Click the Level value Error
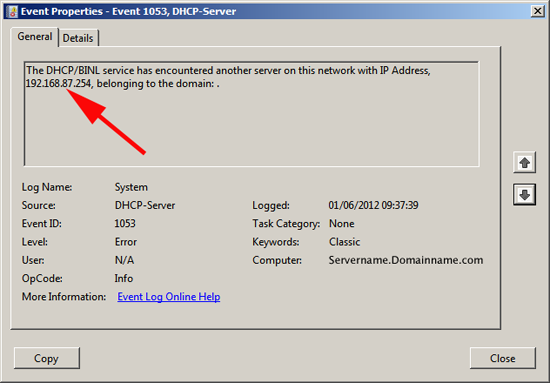Image resolution: width=550 pixels, height=383 pixels. pyautogui.click(x=126, y=242)
